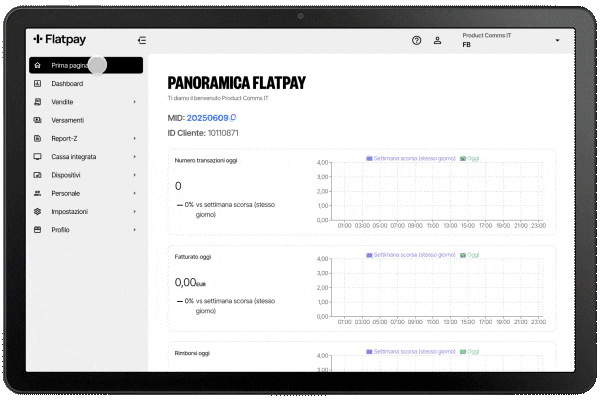Click the MID number 20250609 link
This screenshot has height=400, width=600.
click(x=207, y=118)
